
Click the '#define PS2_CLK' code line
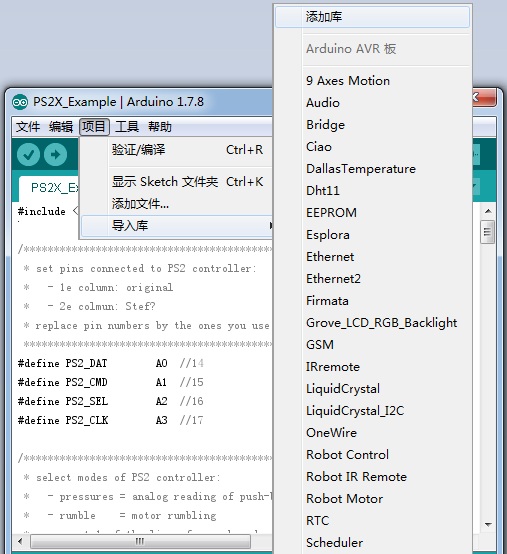(x=111, y=420)
